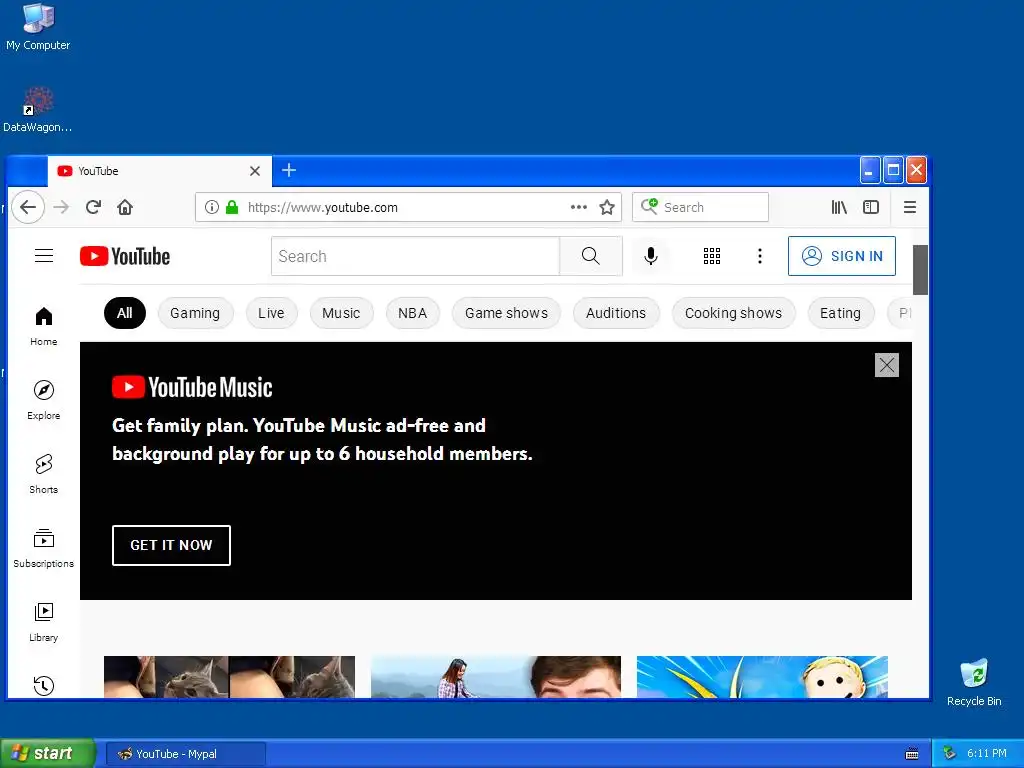Go to browser home page icon
This screenshot has width=1024, height=768.
pyautogui.click(x=125, y=207)
